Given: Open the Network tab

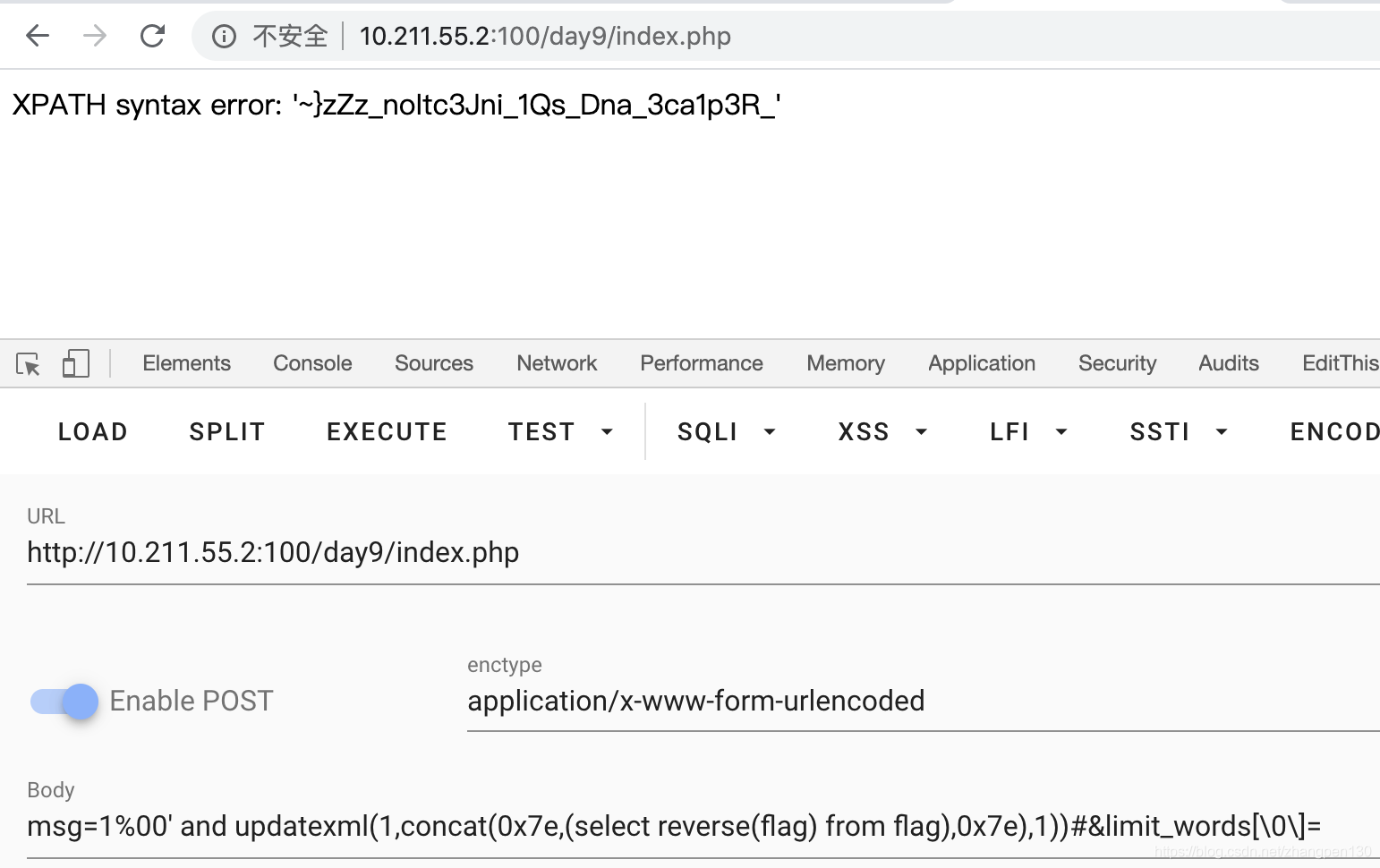Looking at the screenshot, I should [557, 363].
